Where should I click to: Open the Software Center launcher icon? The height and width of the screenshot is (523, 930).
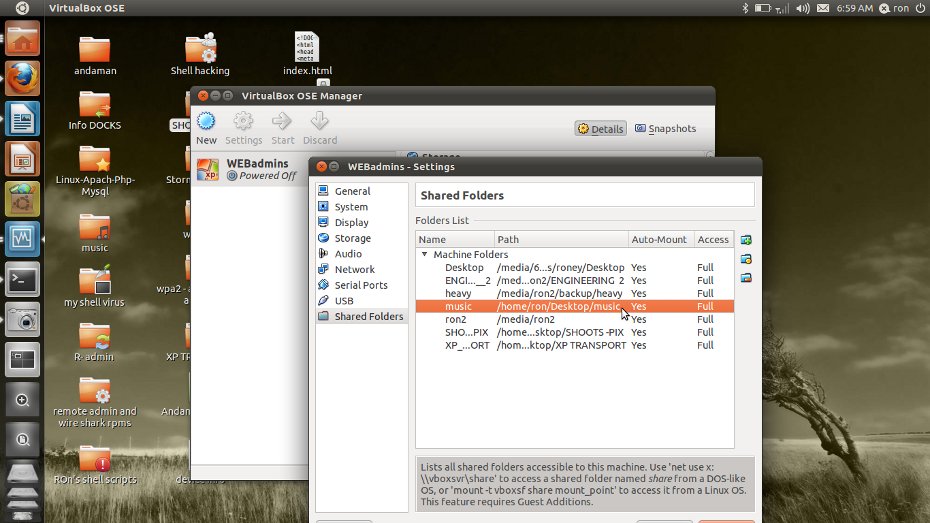(x=23, y=199)
